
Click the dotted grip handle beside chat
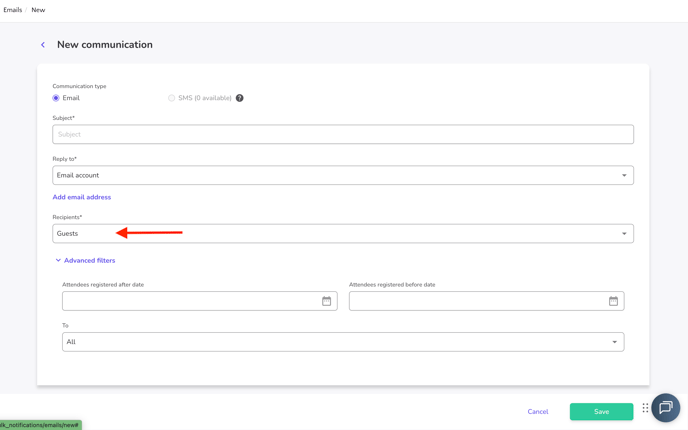[646, 408]
